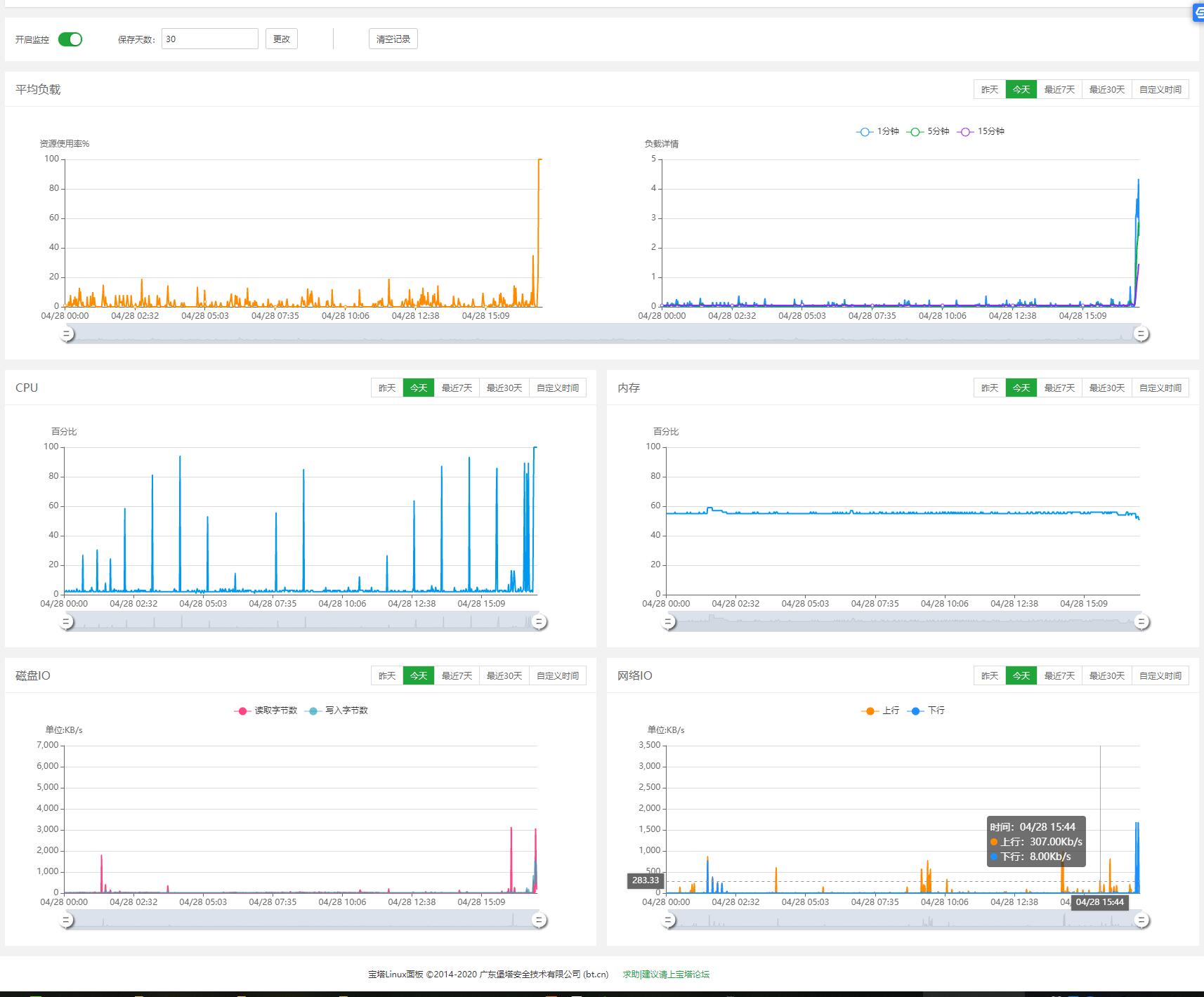
Task: Toggle 读取字节数 legend in disk IO chart
Action: tap(242, 711)
